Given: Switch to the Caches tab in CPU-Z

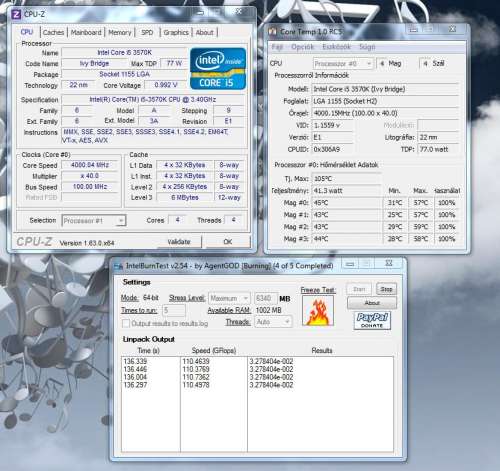Looking at the screenshot, I should (53, 32).
